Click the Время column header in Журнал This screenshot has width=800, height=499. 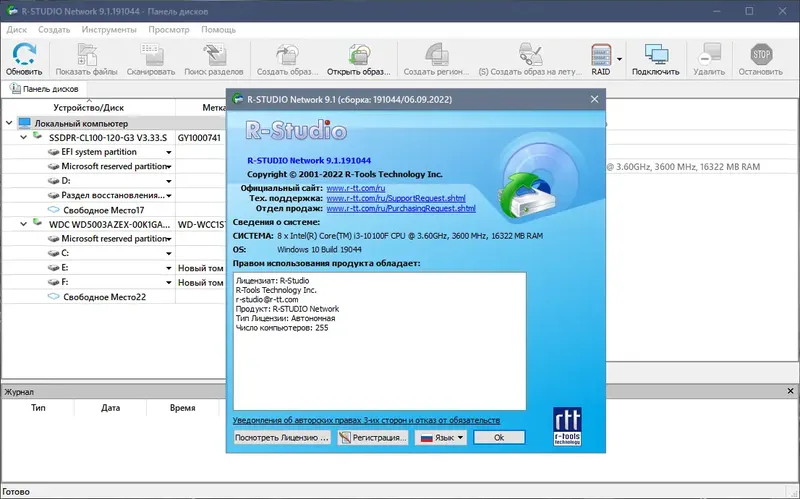[x=183, y=408]
